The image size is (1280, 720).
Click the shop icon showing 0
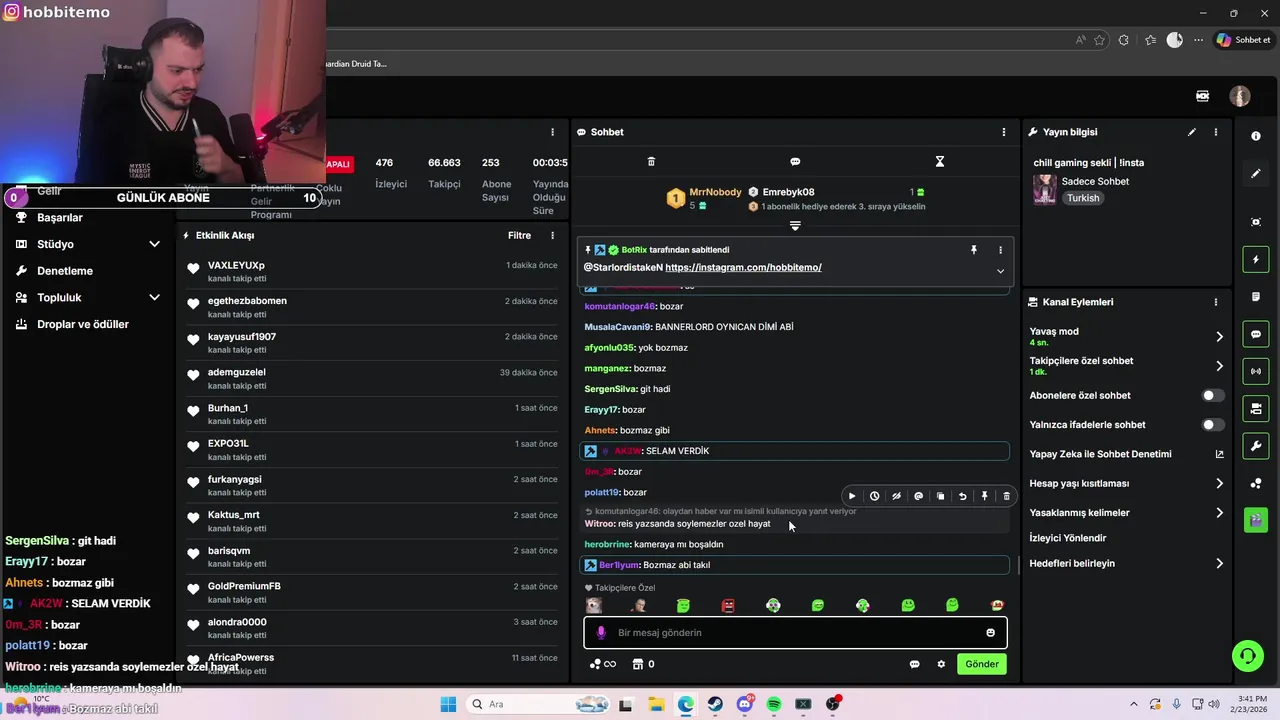(642, 664)
